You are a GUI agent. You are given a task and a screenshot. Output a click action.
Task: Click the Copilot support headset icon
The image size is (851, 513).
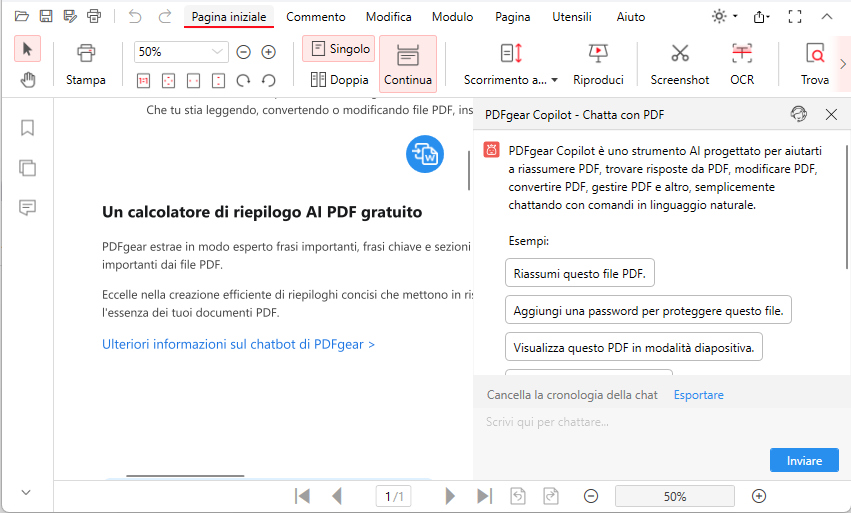pyautogui.click(x=799, y=114)
